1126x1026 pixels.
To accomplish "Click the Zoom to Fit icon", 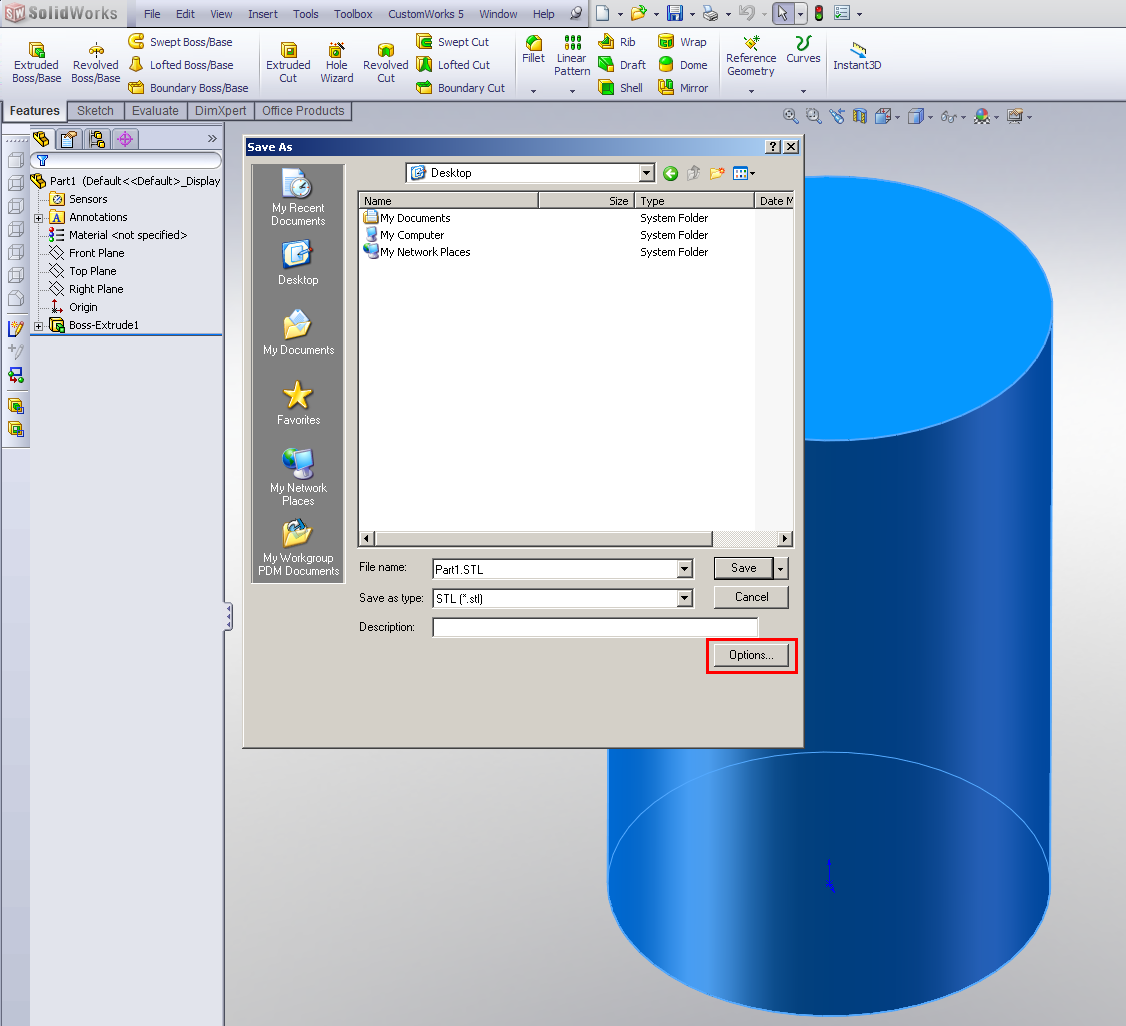I will click(x=790, y=116).
